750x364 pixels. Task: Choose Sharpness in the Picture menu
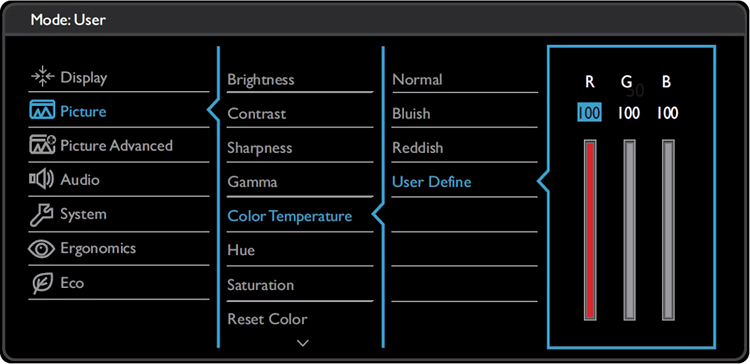click(259, 148)
